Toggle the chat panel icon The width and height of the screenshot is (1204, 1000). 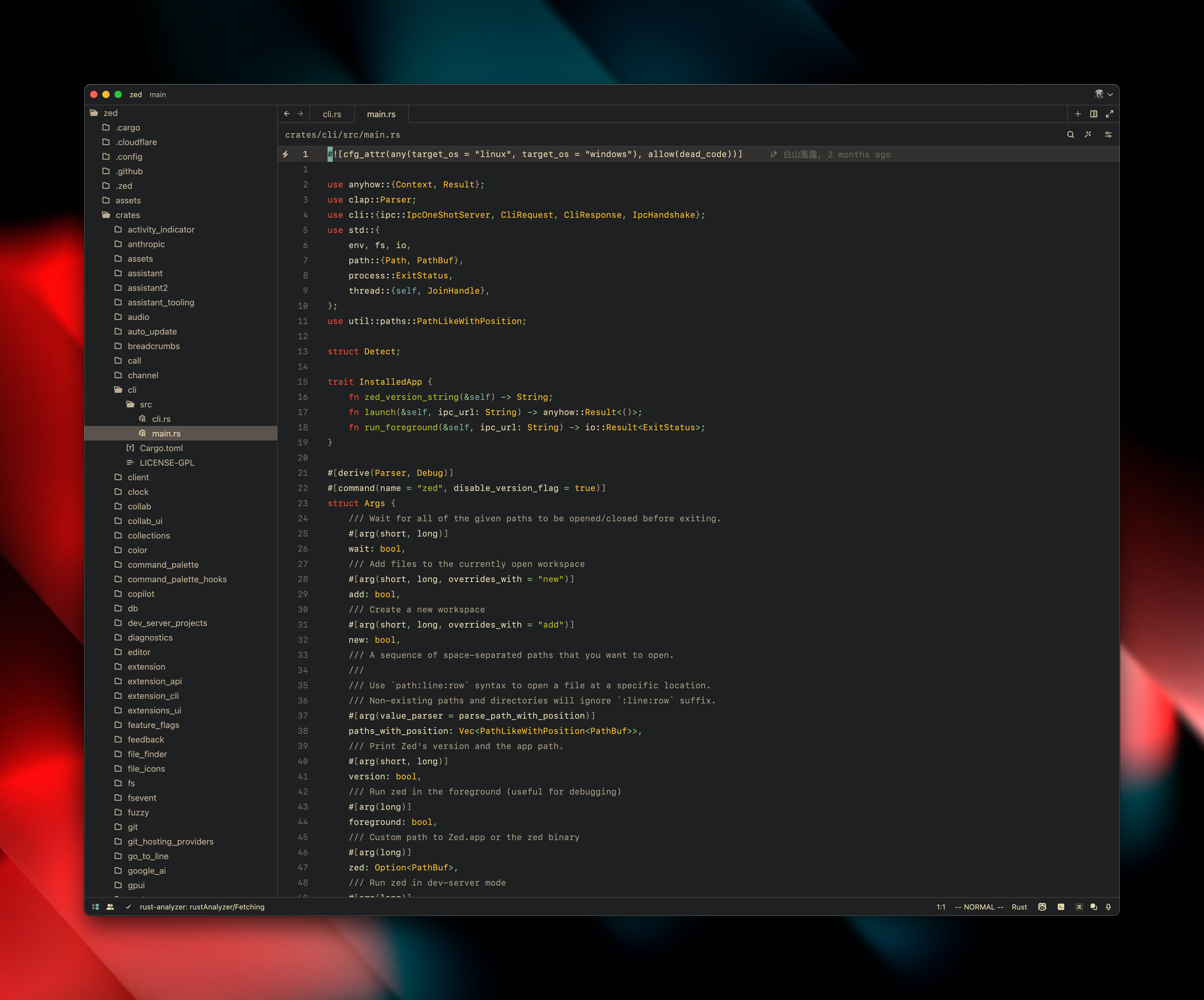pyautogui.click(x=1093, y=906)
